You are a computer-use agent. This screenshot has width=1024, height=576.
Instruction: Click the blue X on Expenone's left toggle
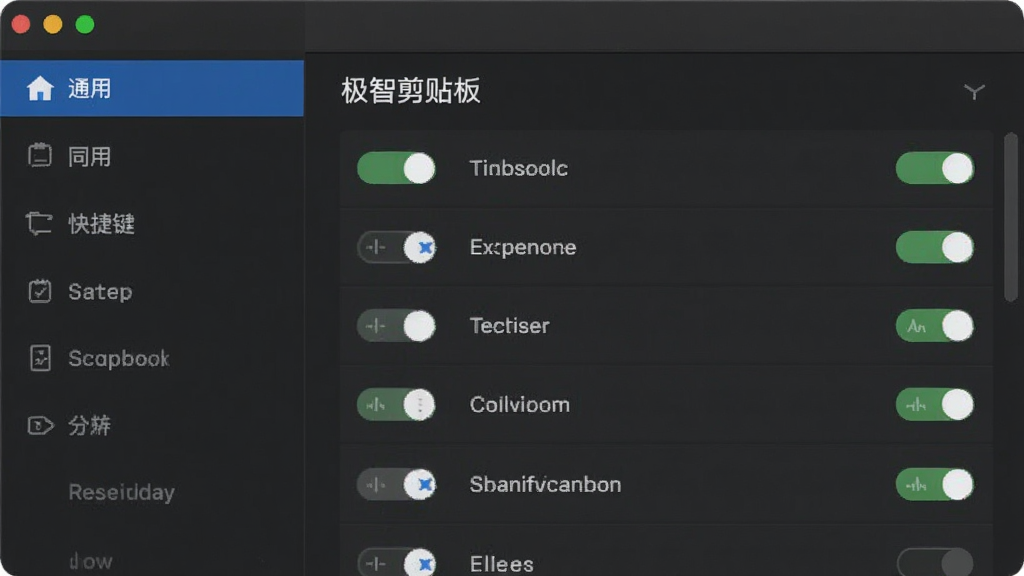pos(426,248)
